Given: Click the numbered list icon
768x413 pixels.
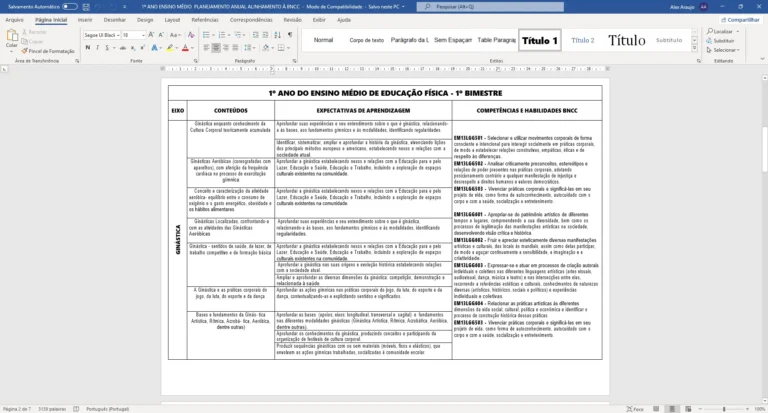Looking at the screenshot, I should 222,35.
